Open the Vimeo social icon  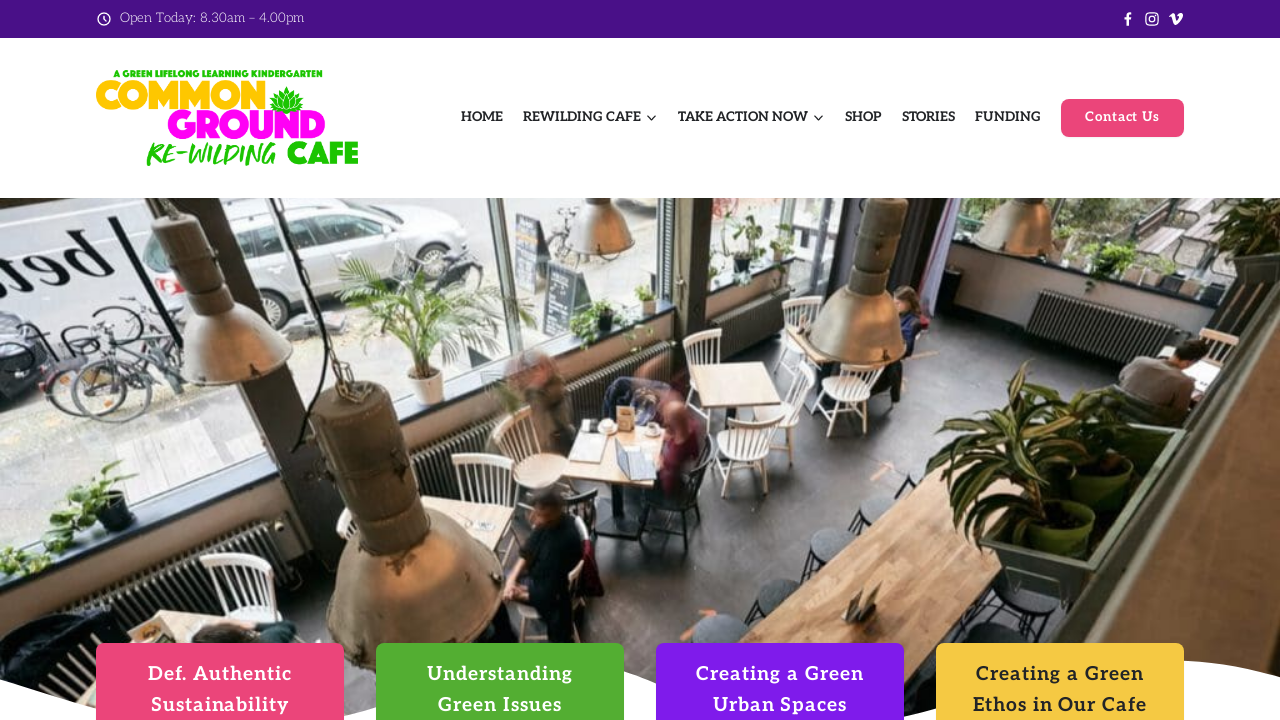(1176, 19)
